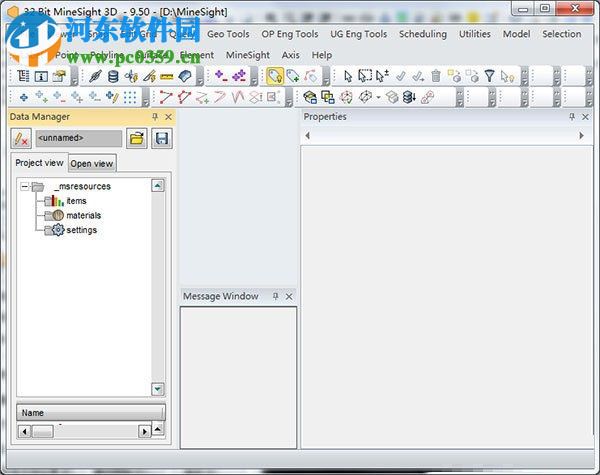Click the trash can delete icon

point(436,76)
